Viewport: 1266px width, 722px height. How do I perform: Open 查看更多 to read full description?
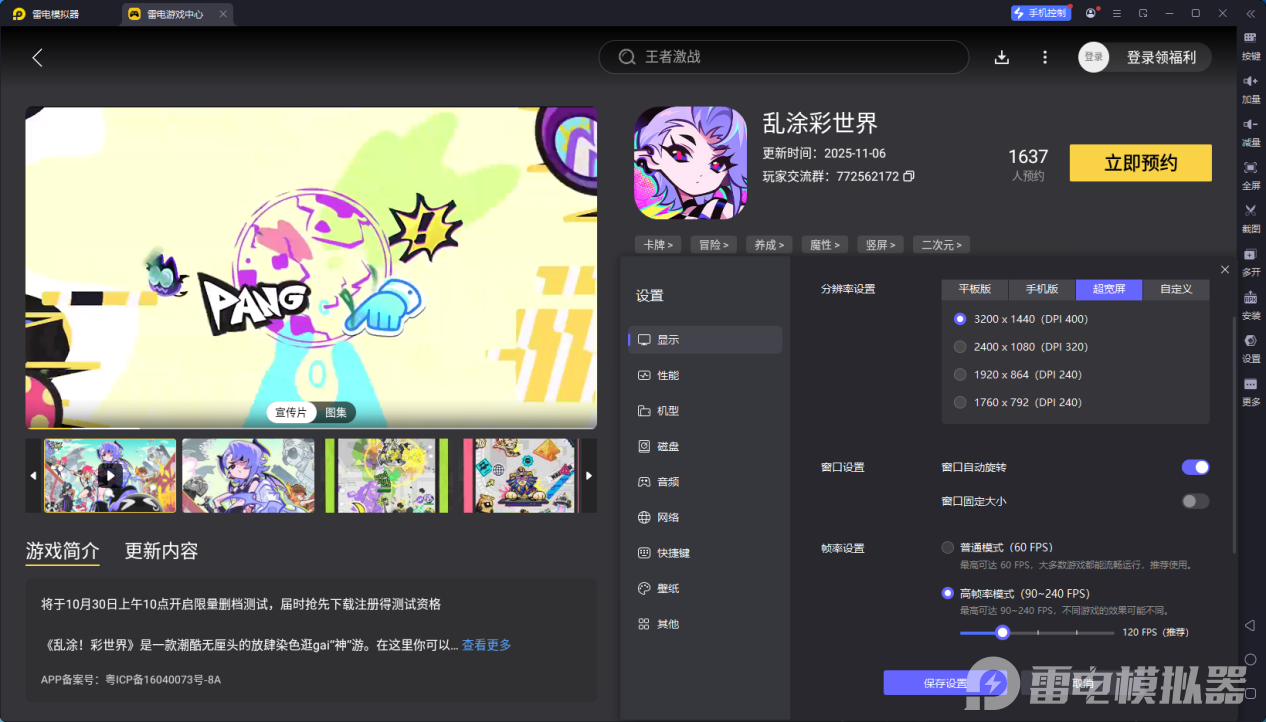pos(485,644)
